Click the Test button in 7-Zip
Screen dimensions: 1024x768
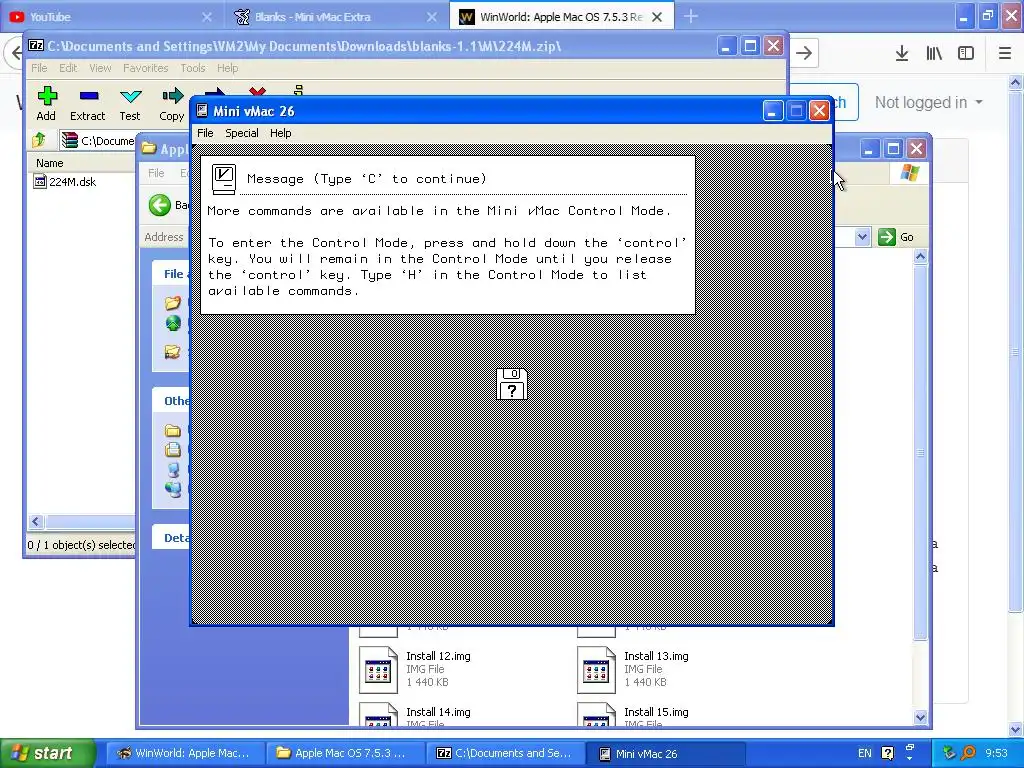(130, 104)
